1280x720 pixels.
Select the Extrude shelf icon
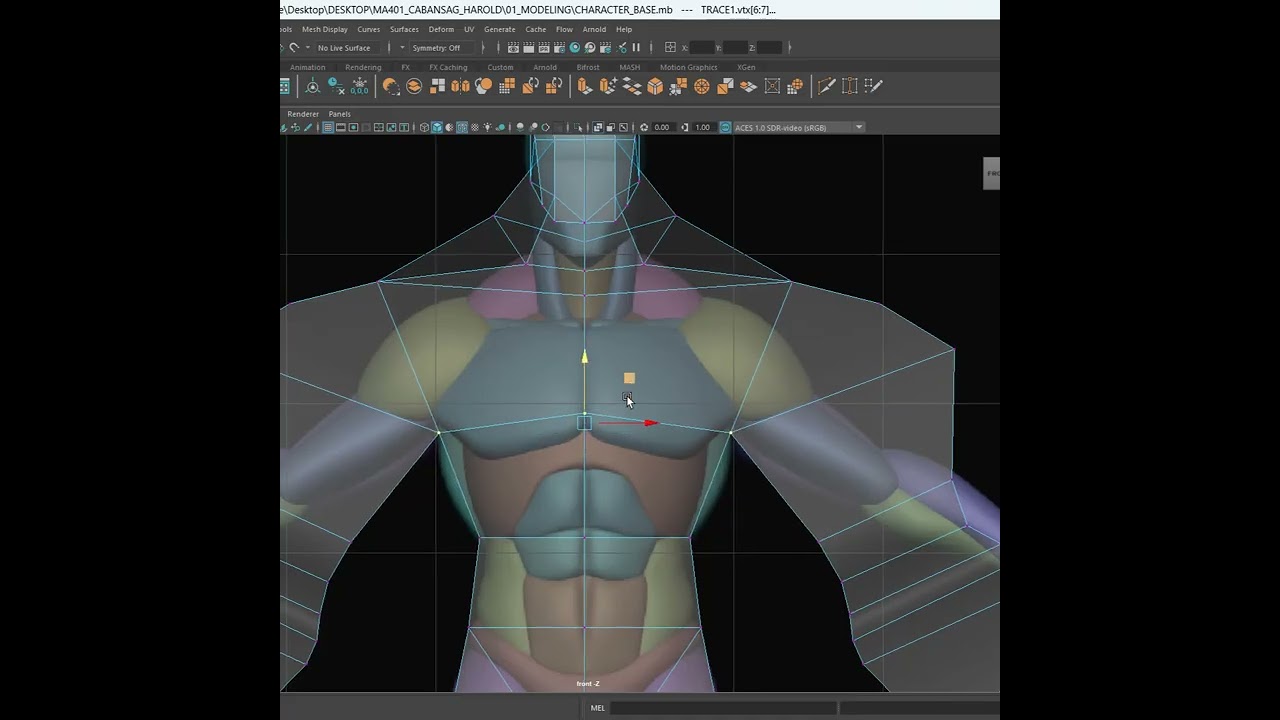[585, 86]
